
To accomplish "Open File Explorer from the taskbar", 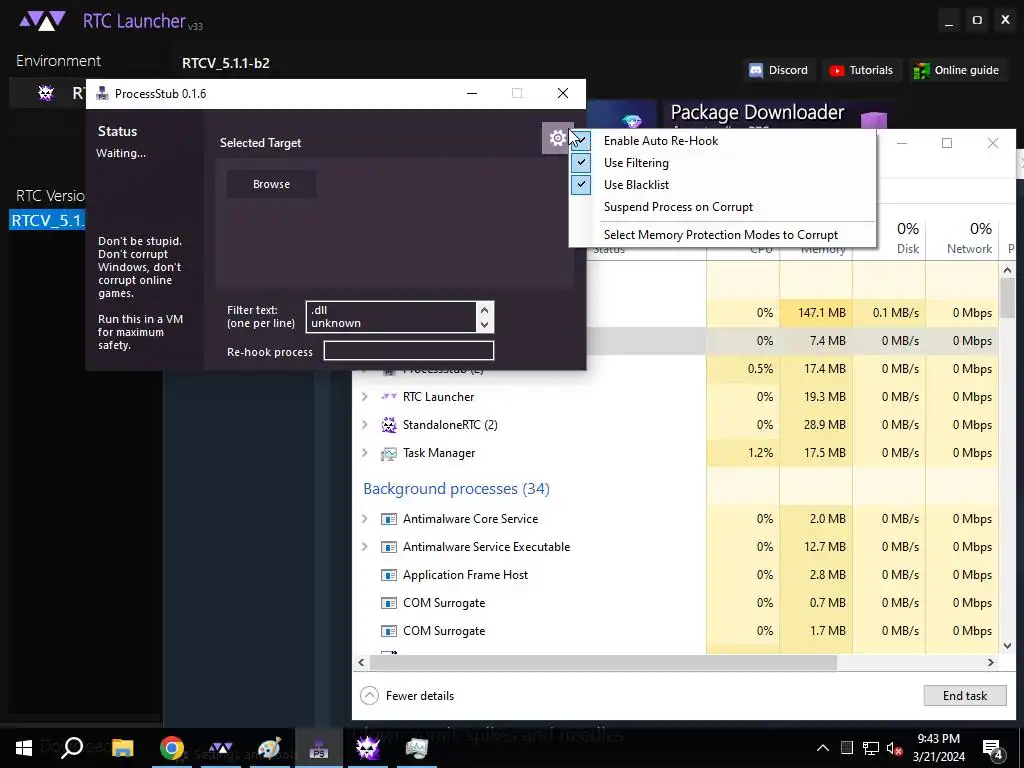I will (x=122, y=748).
